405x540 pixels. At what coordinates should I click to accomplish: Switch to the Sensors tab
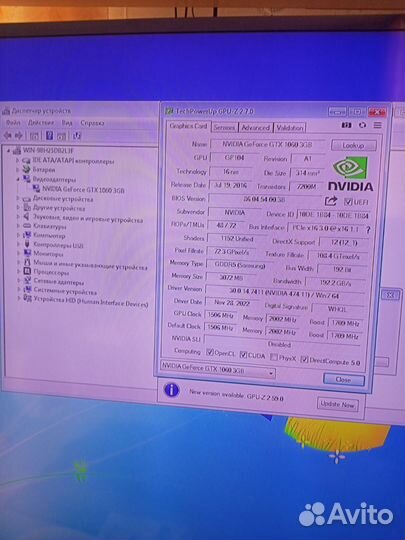(x=224, y=128)
